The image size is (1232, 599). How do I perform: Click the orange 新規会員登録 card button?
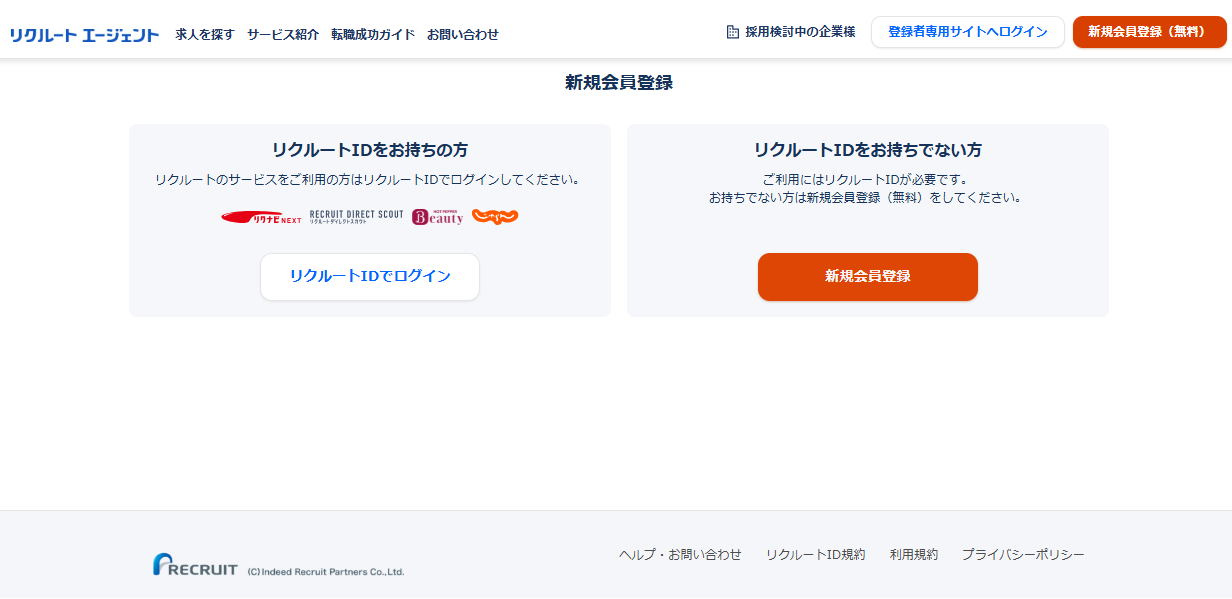click(868, 277)
